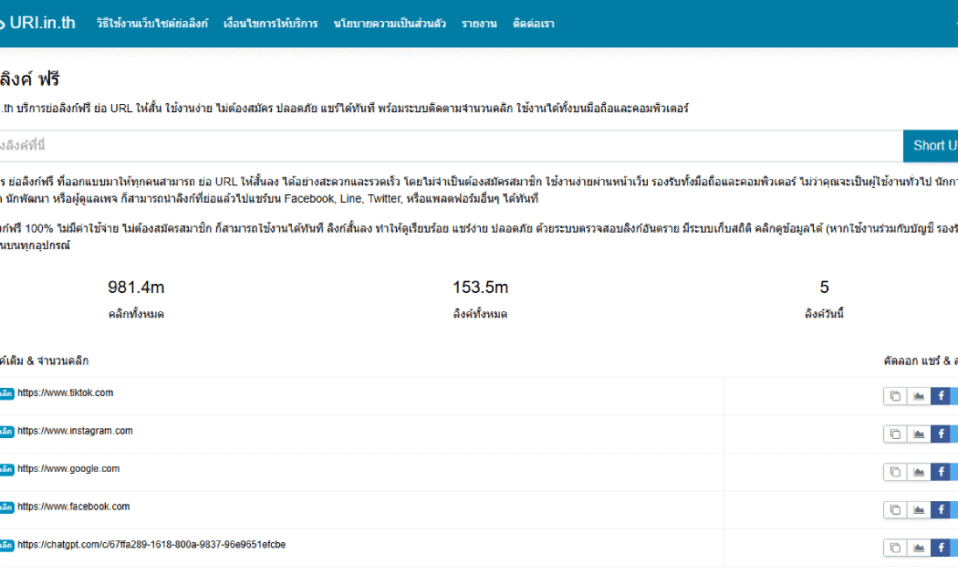The width and height of the screenshot is (958, 575).
Task: Share chatgpt.com link on Facebook
Action: pos(941,548)
